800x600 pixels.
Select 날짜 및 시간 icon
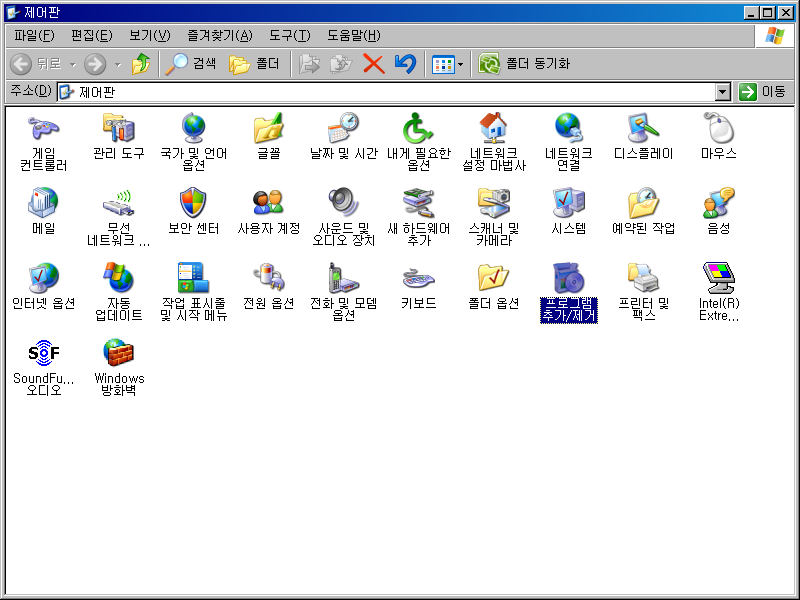[x=343, y=128]
